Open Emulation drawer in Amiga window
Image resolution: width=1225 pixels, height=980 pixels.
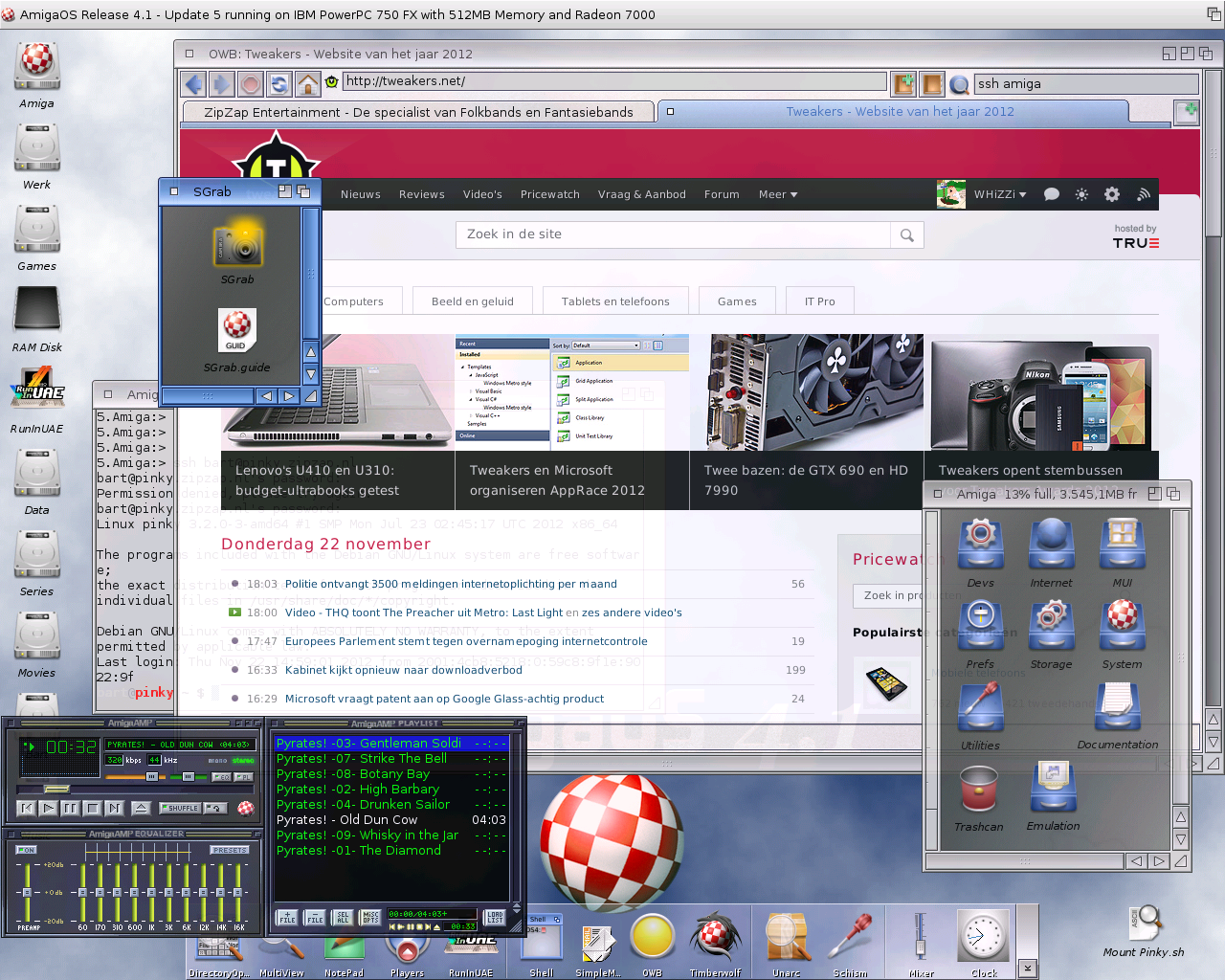tap(1053, 789)
